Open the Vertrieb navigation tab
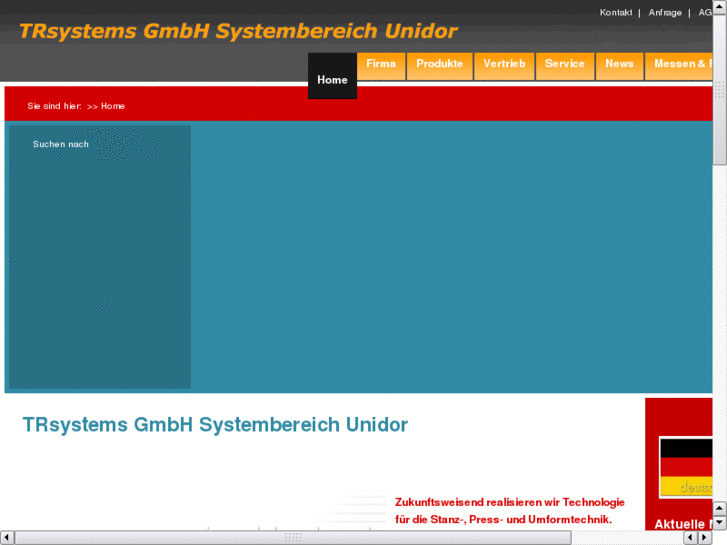This screenshot has width=727, height=545. tap(504, 66)
